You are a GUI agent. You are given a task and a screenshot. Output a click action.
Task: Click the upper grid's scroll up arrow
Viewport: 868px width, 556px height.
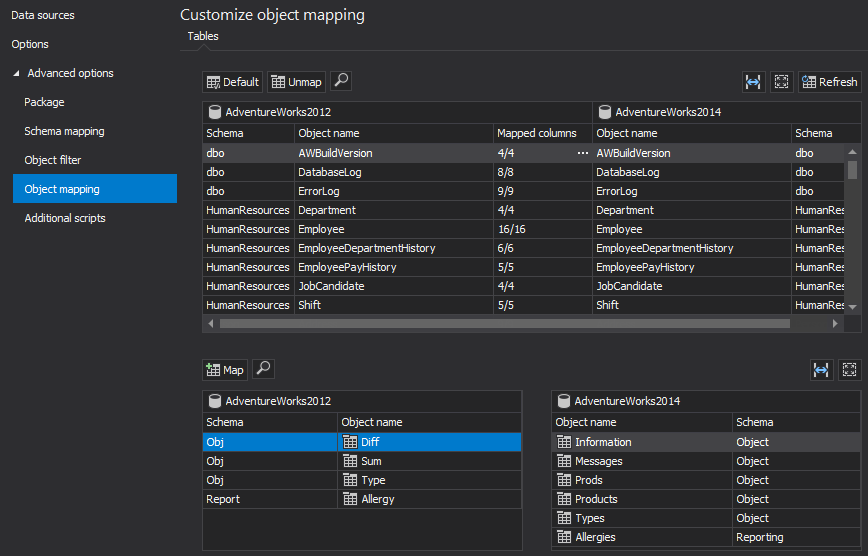coord(852,152)
